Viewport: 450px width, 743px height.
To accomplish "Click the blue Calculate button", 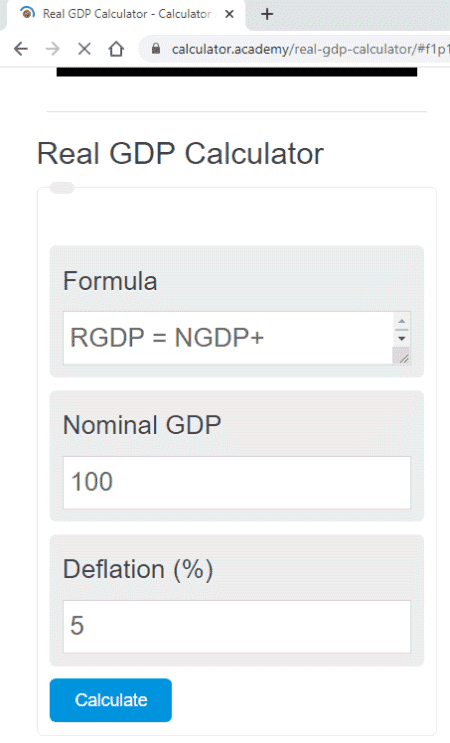I will (x=111, y=700).
